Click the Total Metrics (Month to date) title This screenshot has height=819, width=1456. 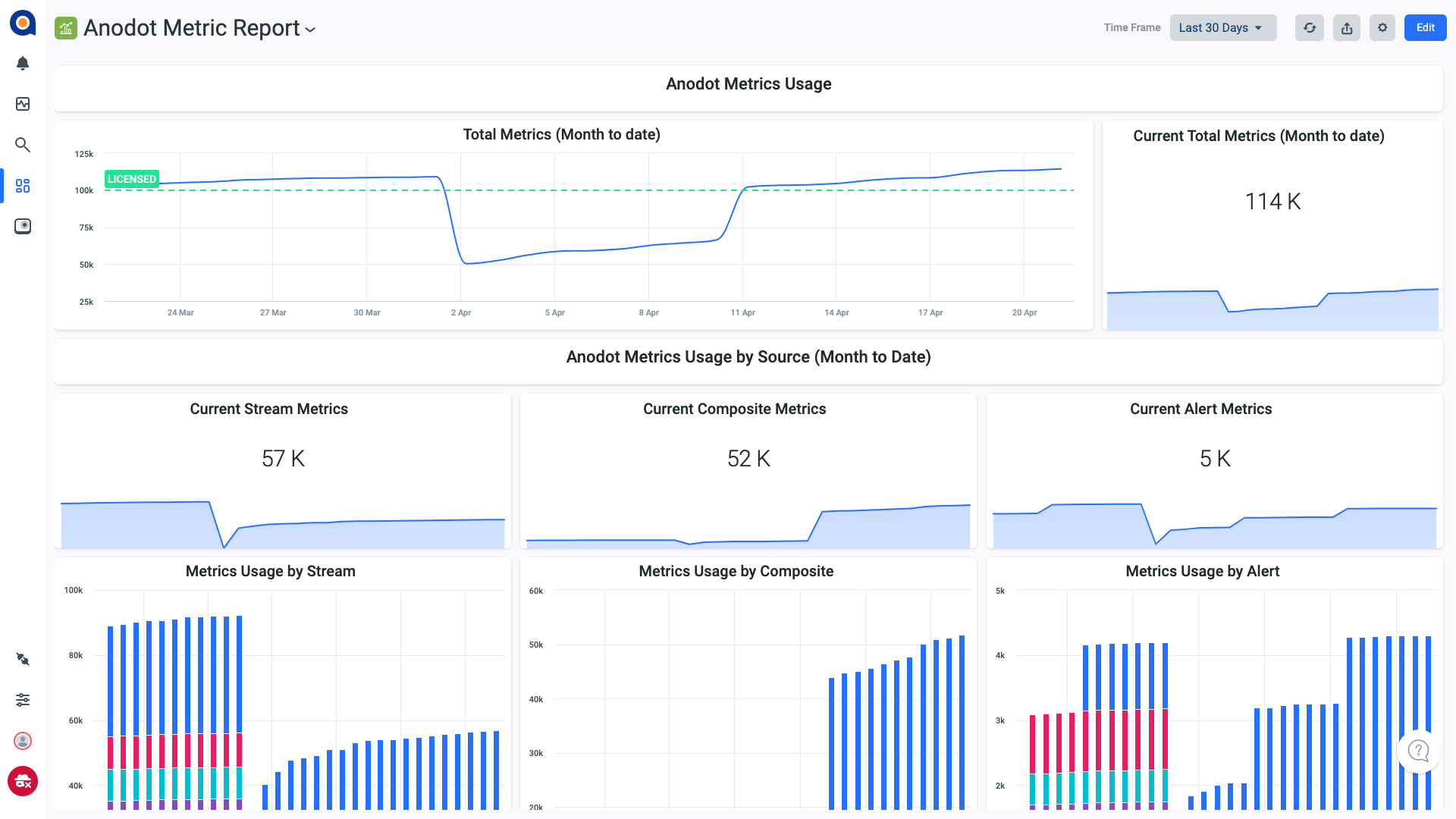click(x=562, y=134)
